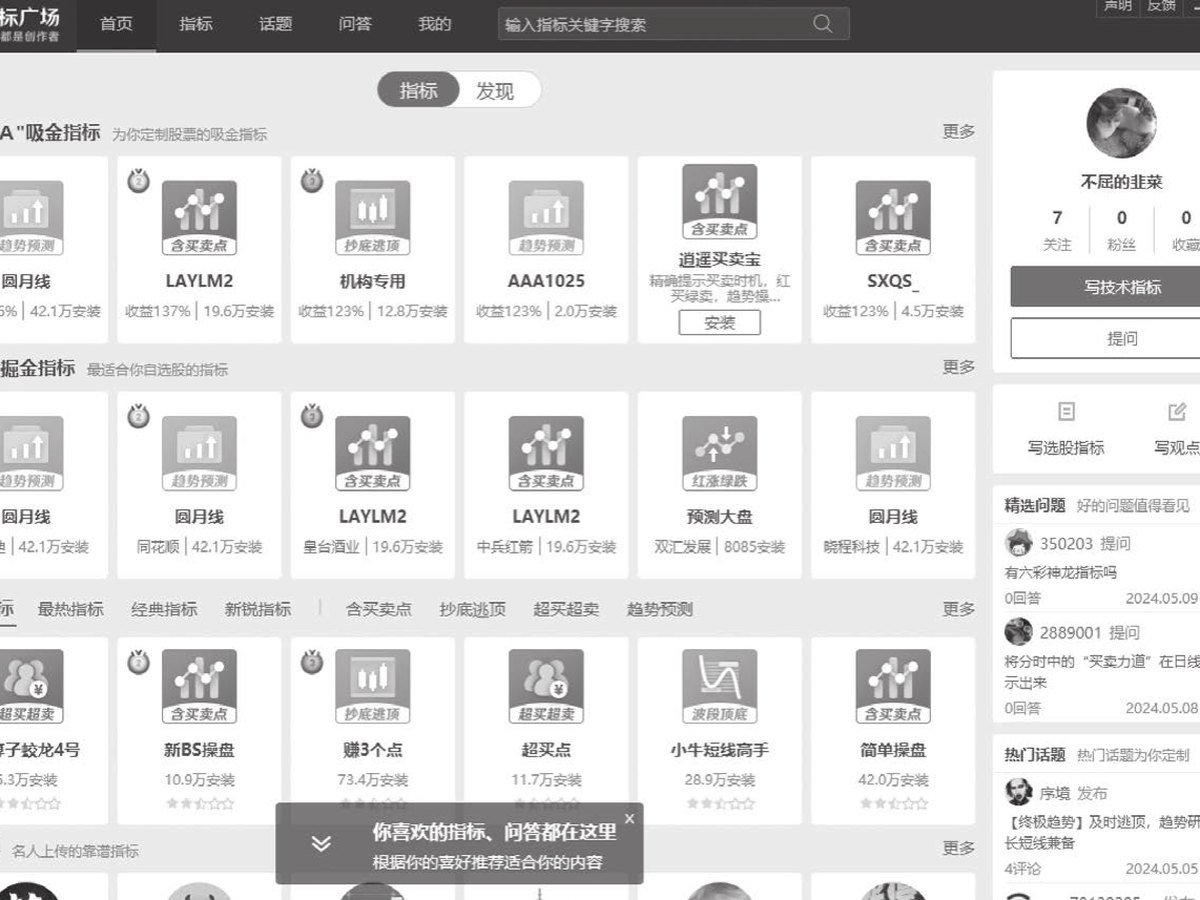Click 更多 beside 名人上传的靠谱指标
Screen dimensions: 1200x900
958,848
